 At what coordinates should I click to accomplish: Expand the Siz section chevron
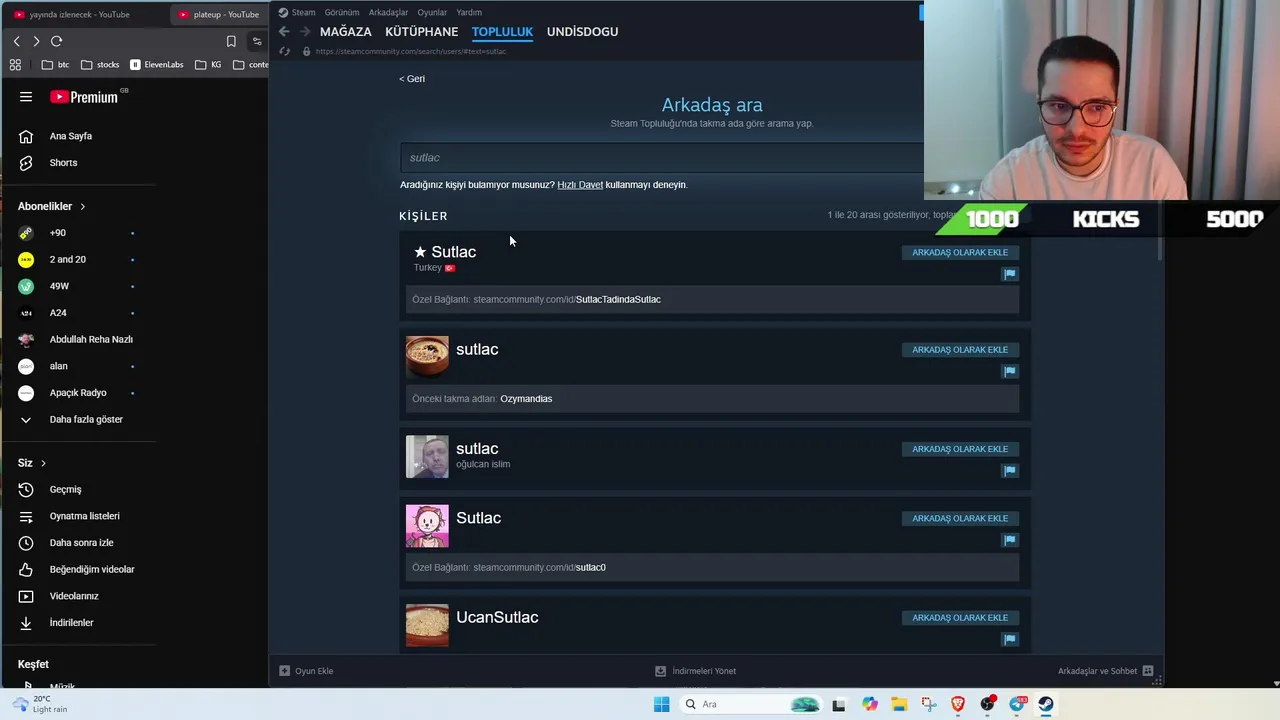tap(43, 463)
